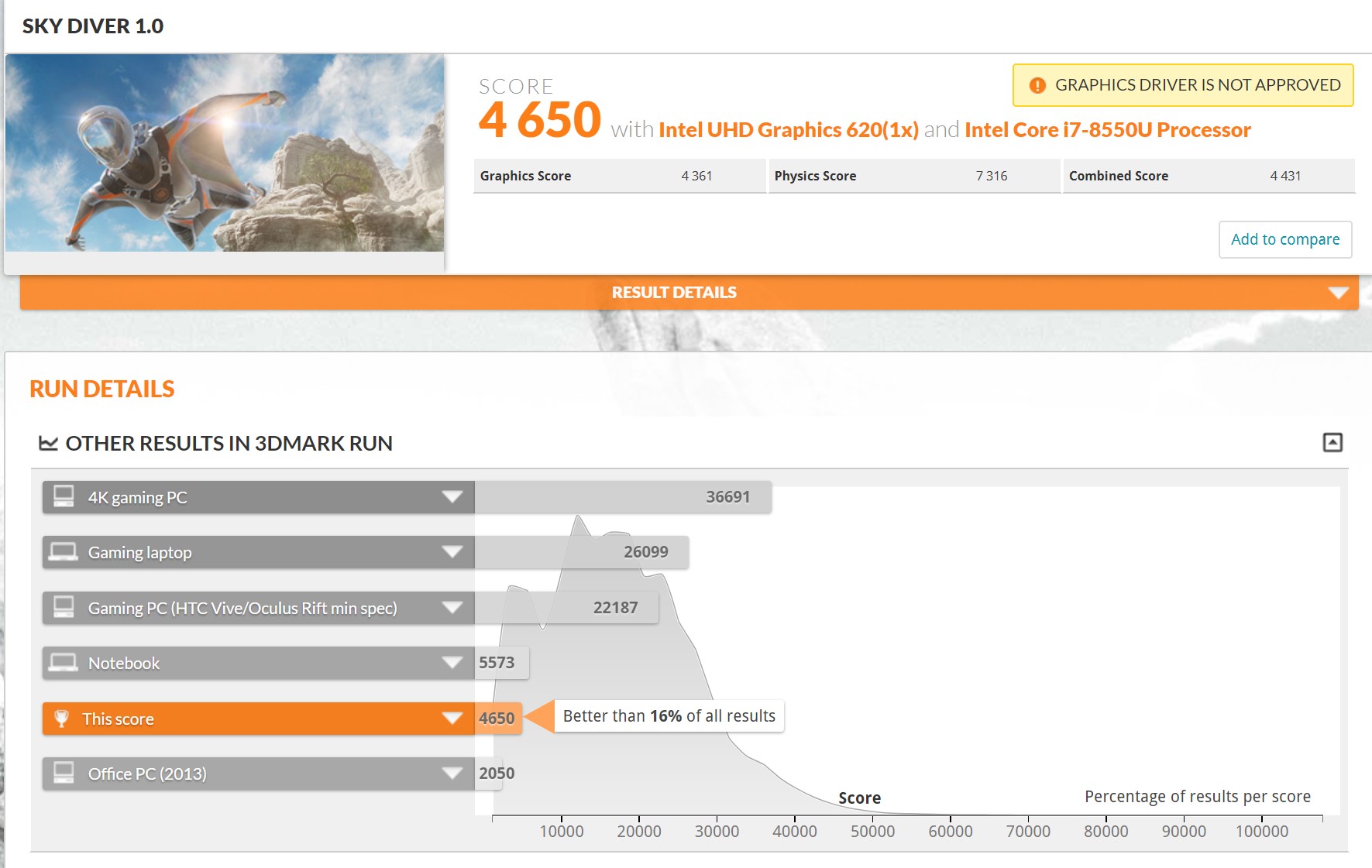Expand the Gaming laptop row arrow
Image resolution: width=1372 pixels, height=868 pixels.
[452, 551]
